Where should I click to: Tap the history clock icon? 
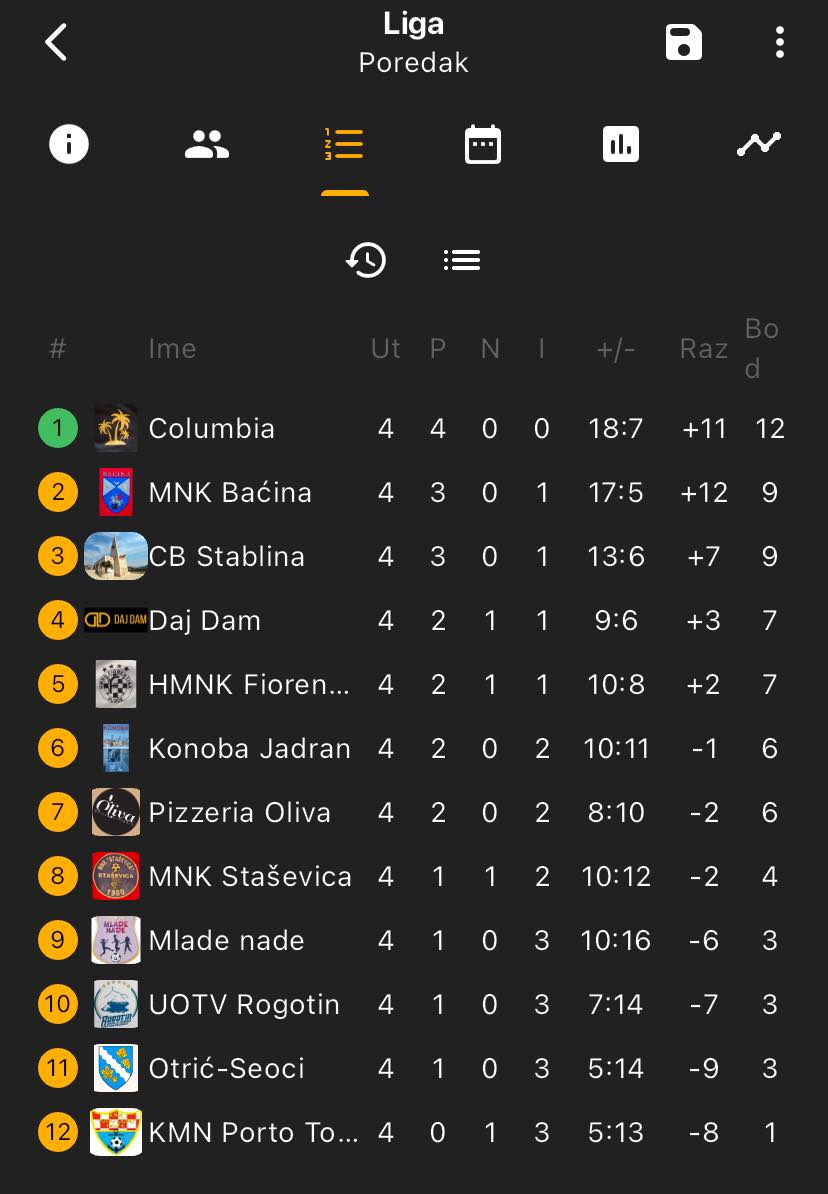(366, 260)
